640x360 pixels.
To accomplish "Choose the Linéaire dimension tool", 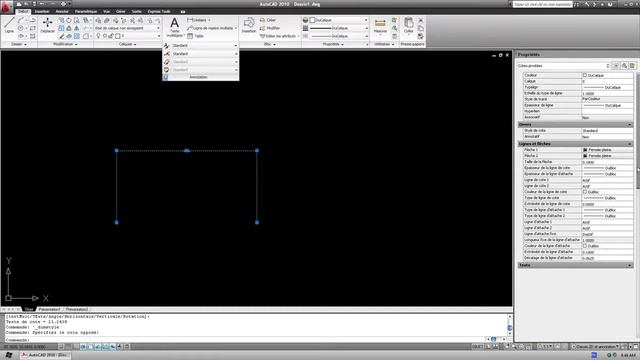I will click(x=198, y=20).
